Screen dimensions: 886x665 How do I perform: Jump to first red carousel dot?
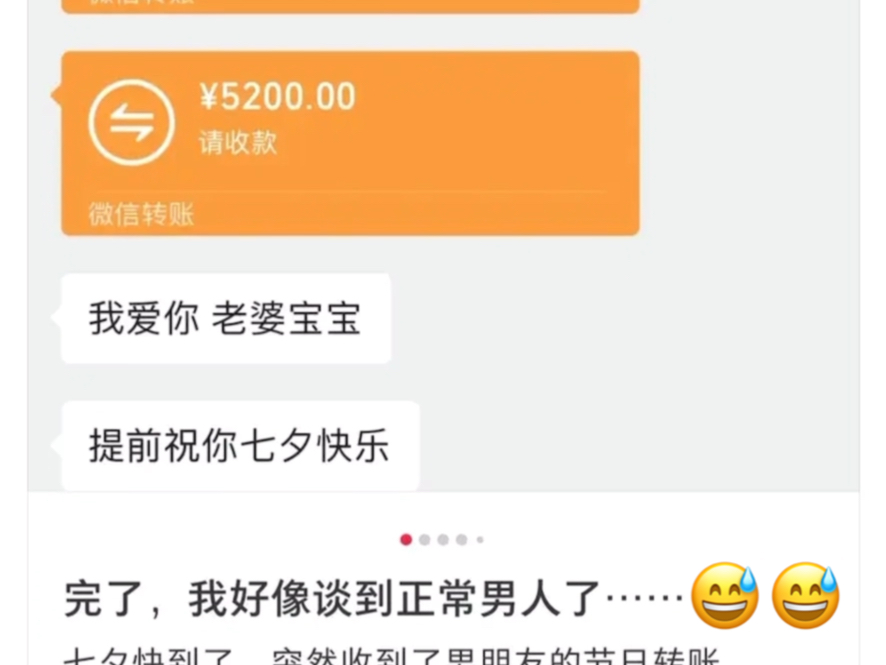406,540
